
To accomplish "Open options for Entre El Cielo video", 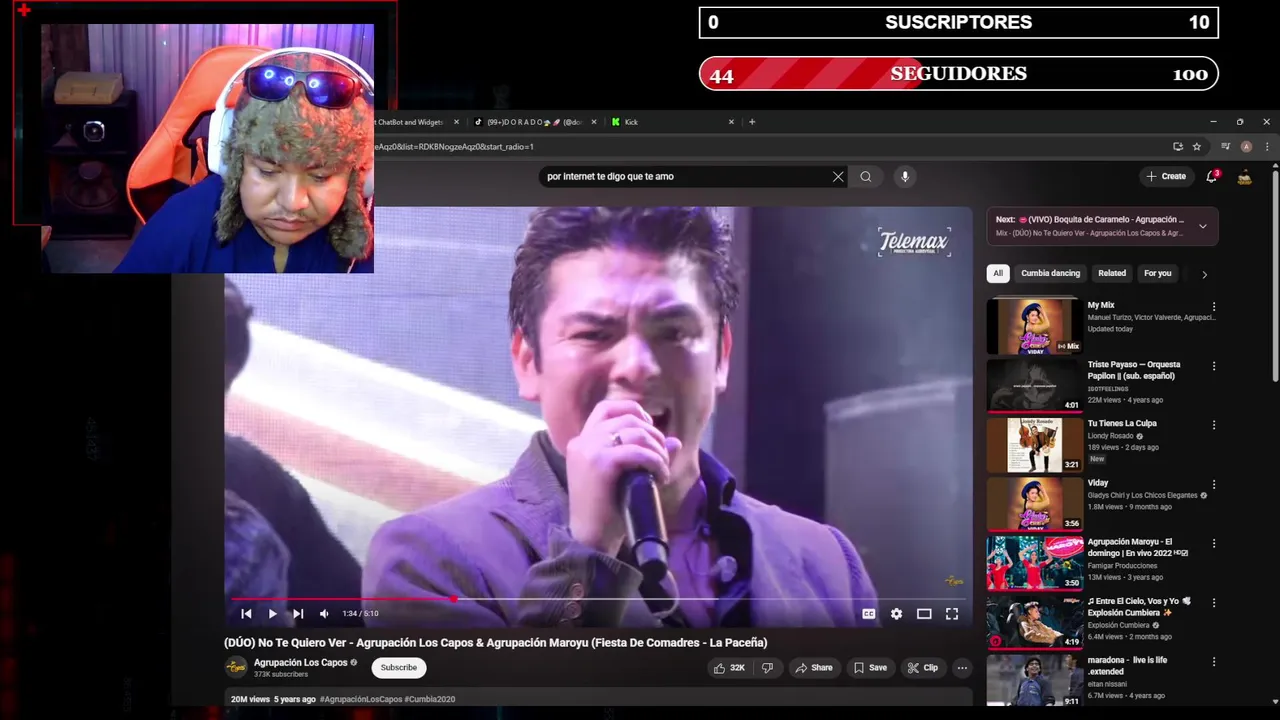I will (1214, 603).
